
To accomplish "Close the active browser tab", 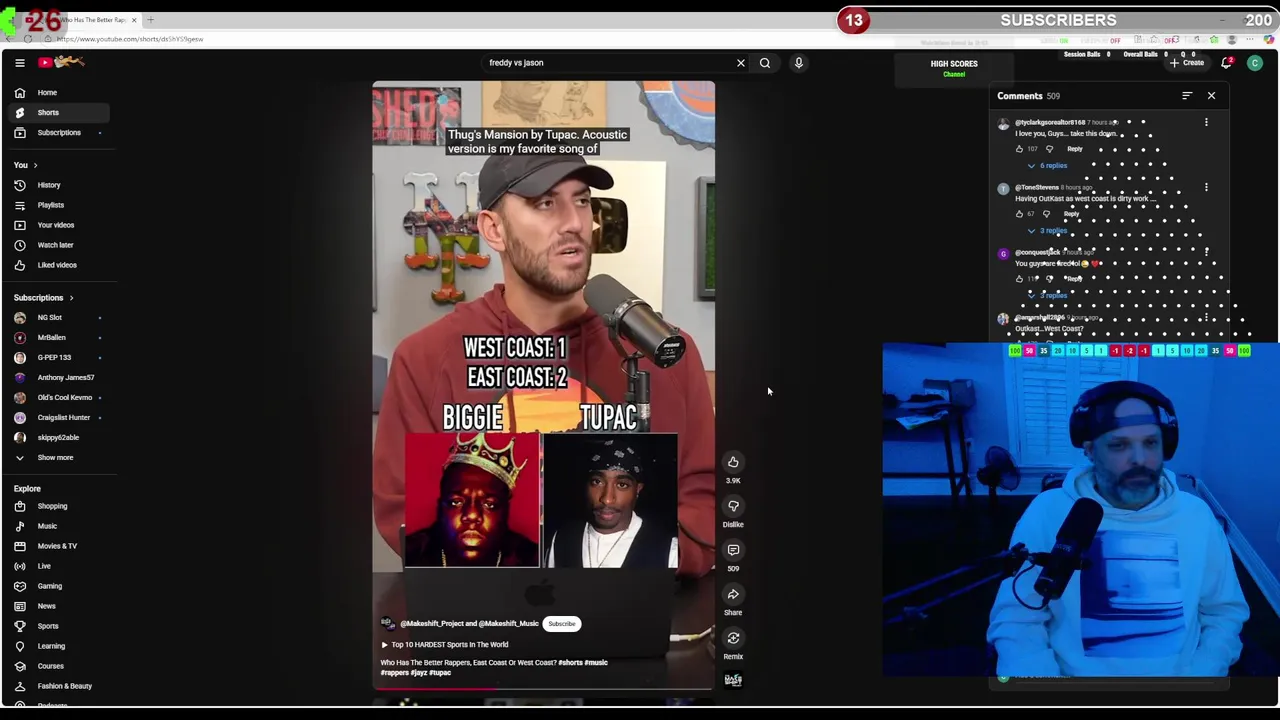I will 134,20.
